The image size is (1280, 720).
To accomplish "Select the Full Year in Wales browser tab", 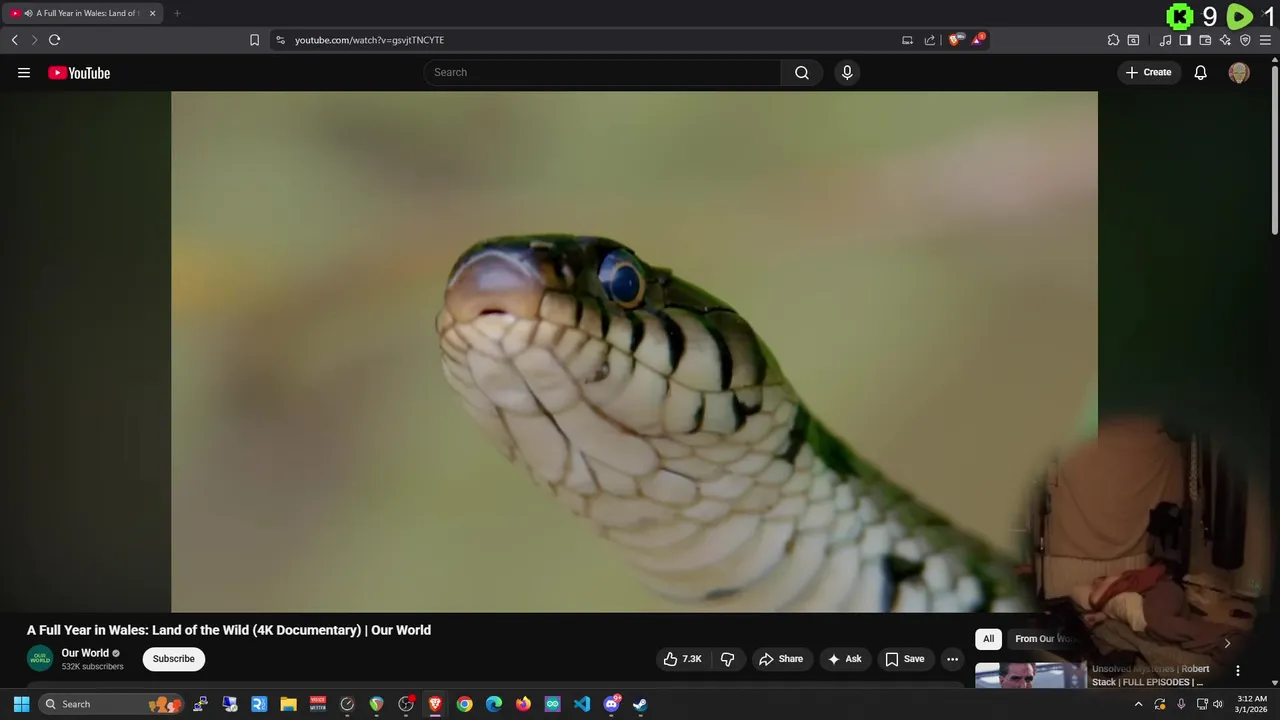I will (x=84, y=13).
